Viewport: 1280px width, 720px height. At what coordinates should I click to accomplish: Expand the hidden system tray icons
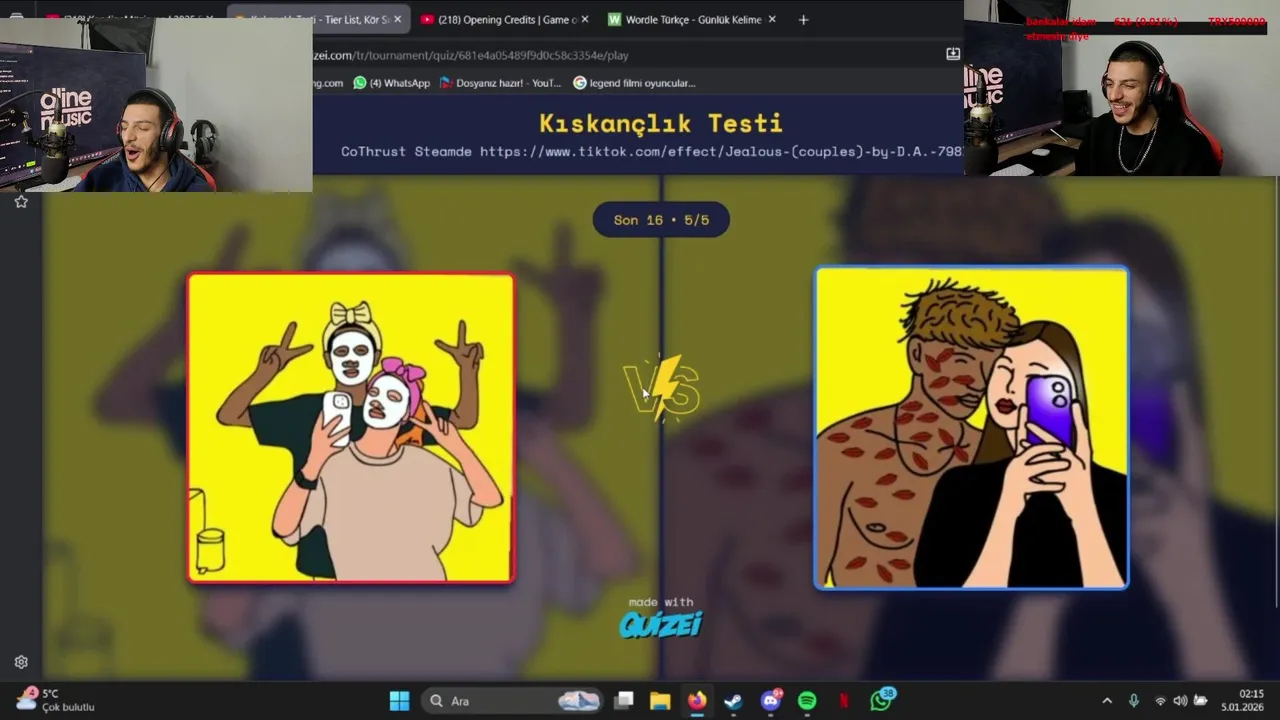pos(1107,701)
